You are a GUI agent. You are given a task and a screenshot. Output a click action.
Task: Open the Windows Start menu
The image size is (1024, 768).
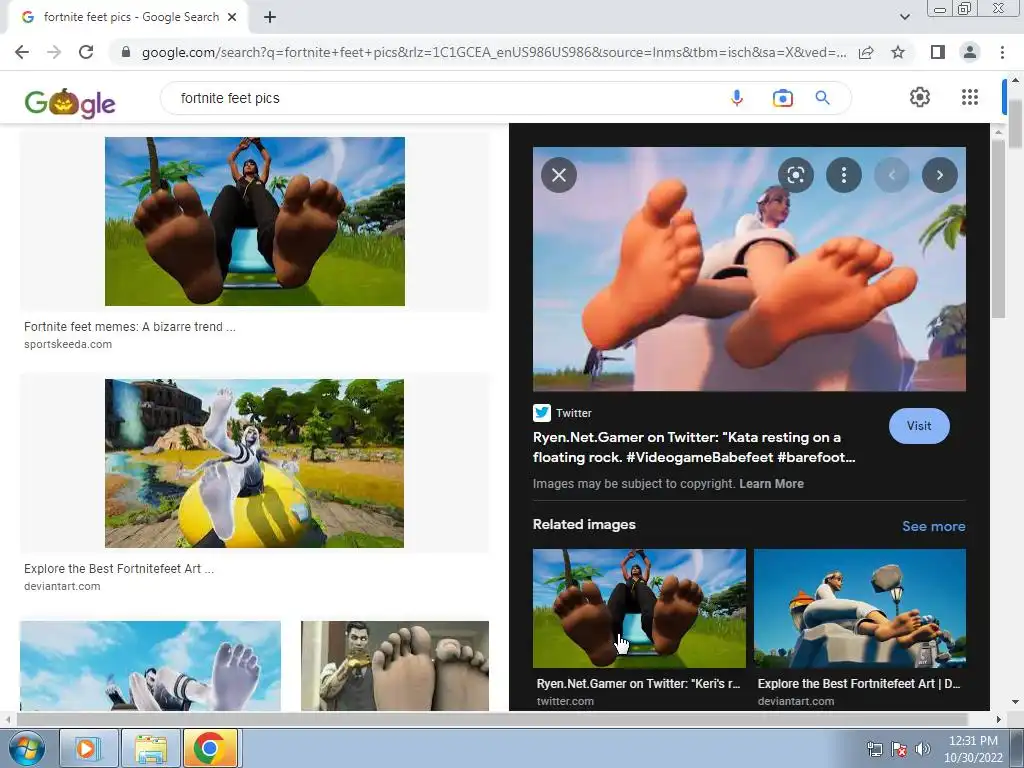(27, 748)
